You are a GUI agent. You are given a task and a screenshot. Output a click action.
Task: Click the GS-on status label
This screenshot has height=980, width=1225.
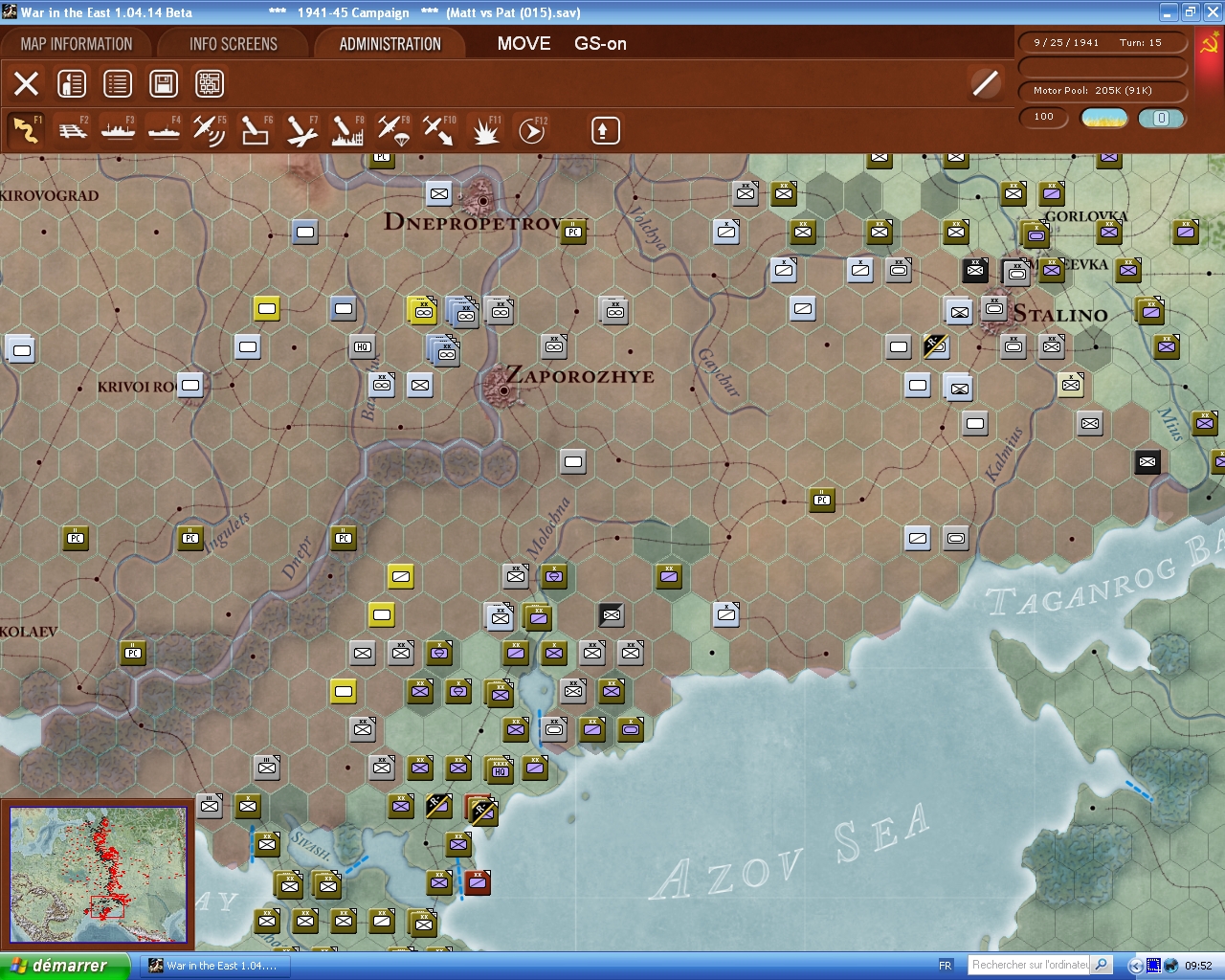601,43
